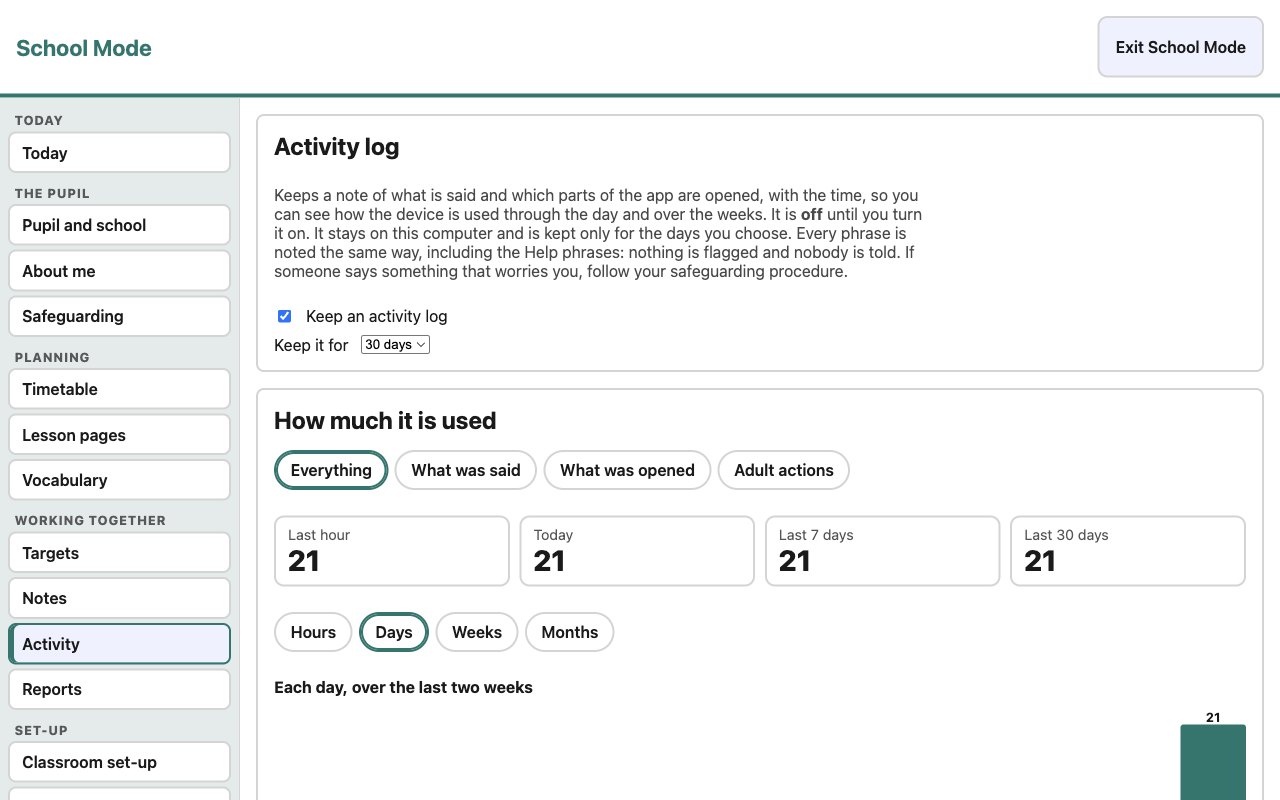
Task: Click the green bar labeled 21
Action: point(1213,762)
